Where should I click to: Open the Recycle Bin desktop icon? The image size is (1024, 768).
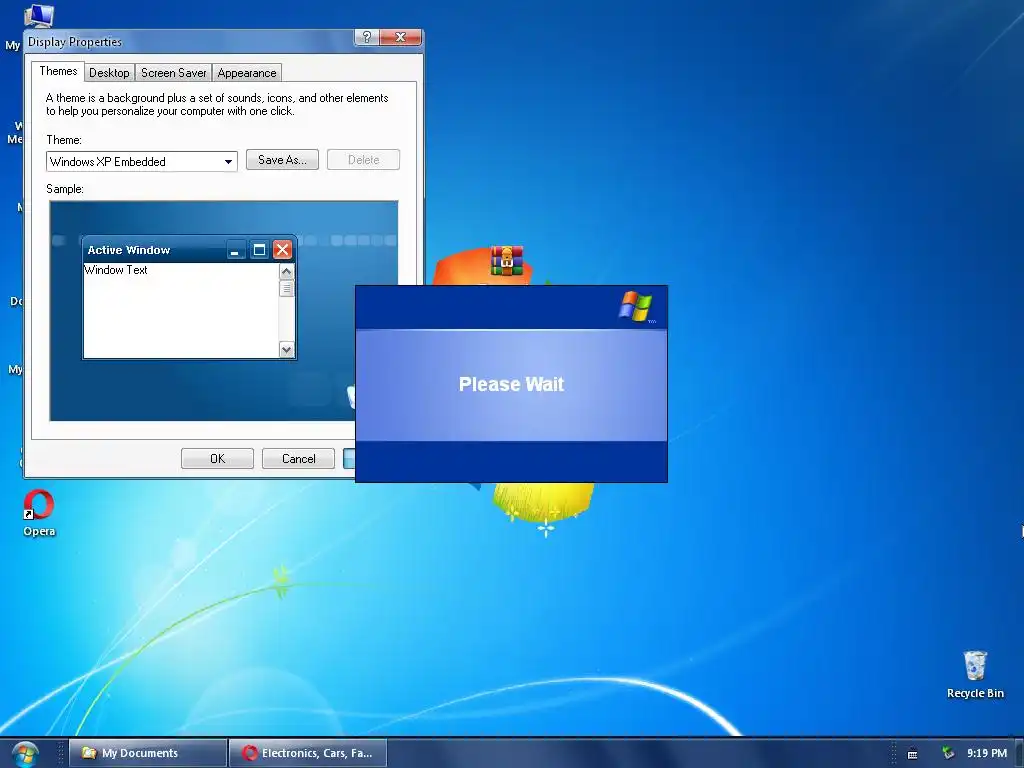point(975,674)
